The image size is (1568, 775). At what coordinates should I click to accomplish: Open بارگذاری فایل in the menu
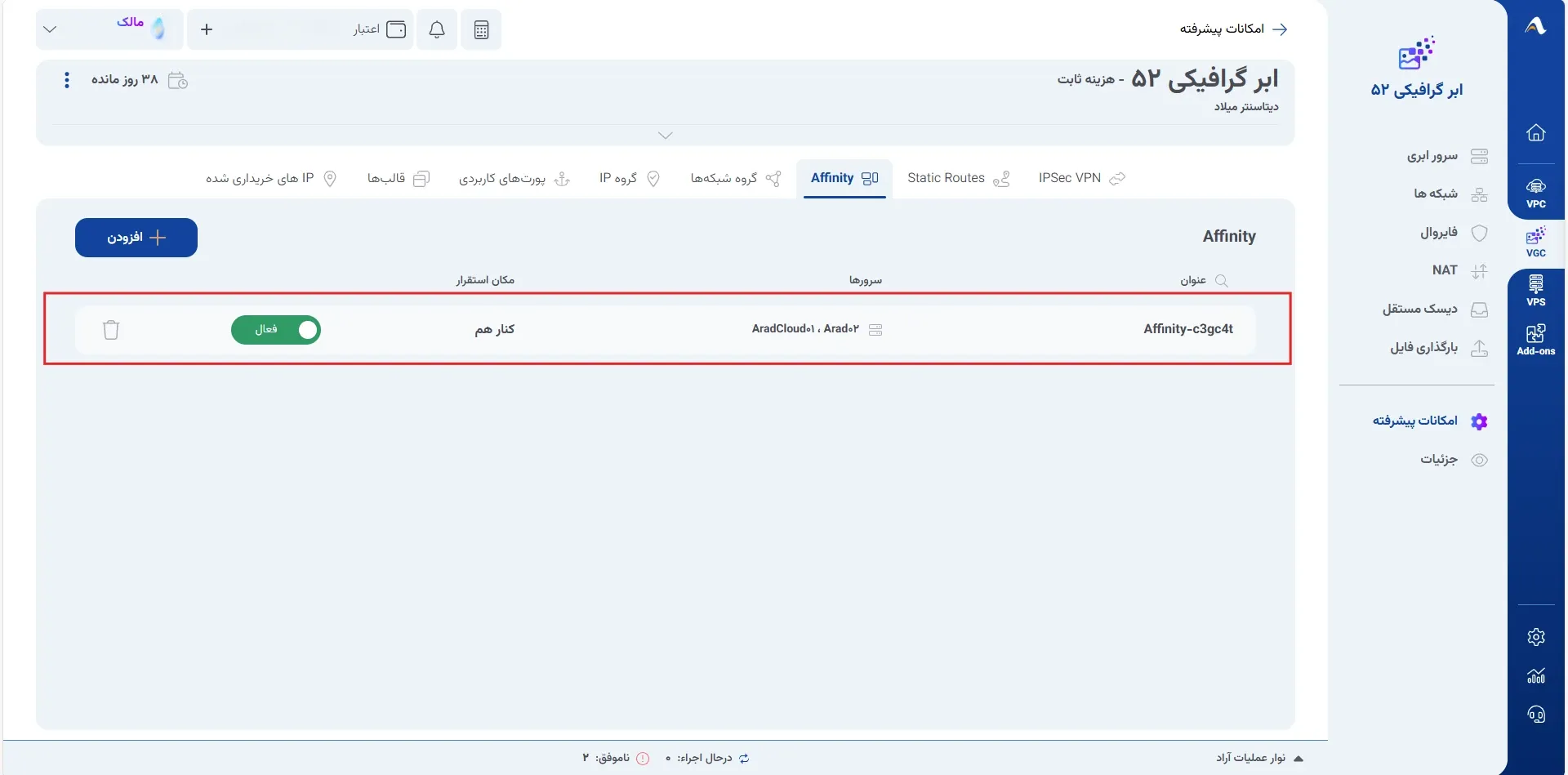click(x=1439, y=347)
